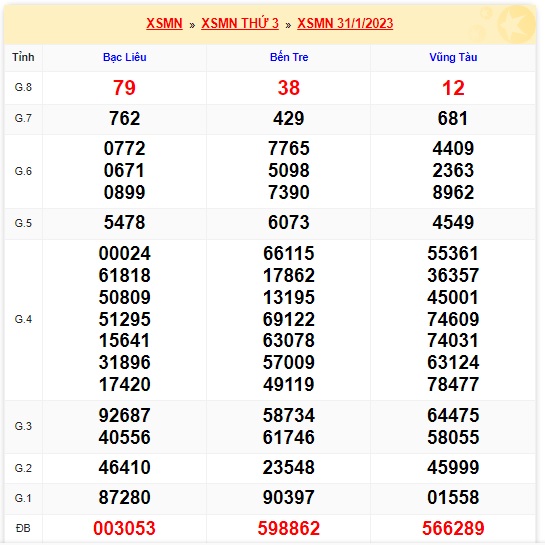Select the G.4 number 15641
545x545 pixels.
pyautogui.click(x=124, y=341)
